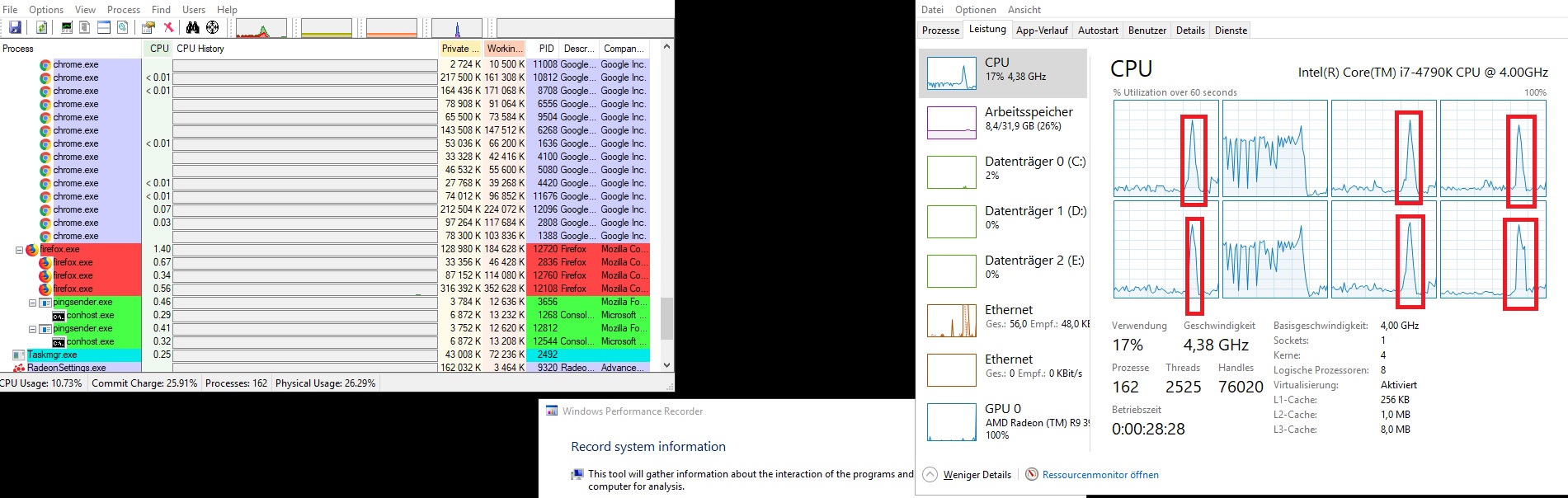Click the firefox.exe parent process icon
This screenshot has width=1568, height=498.
point(32,249)
